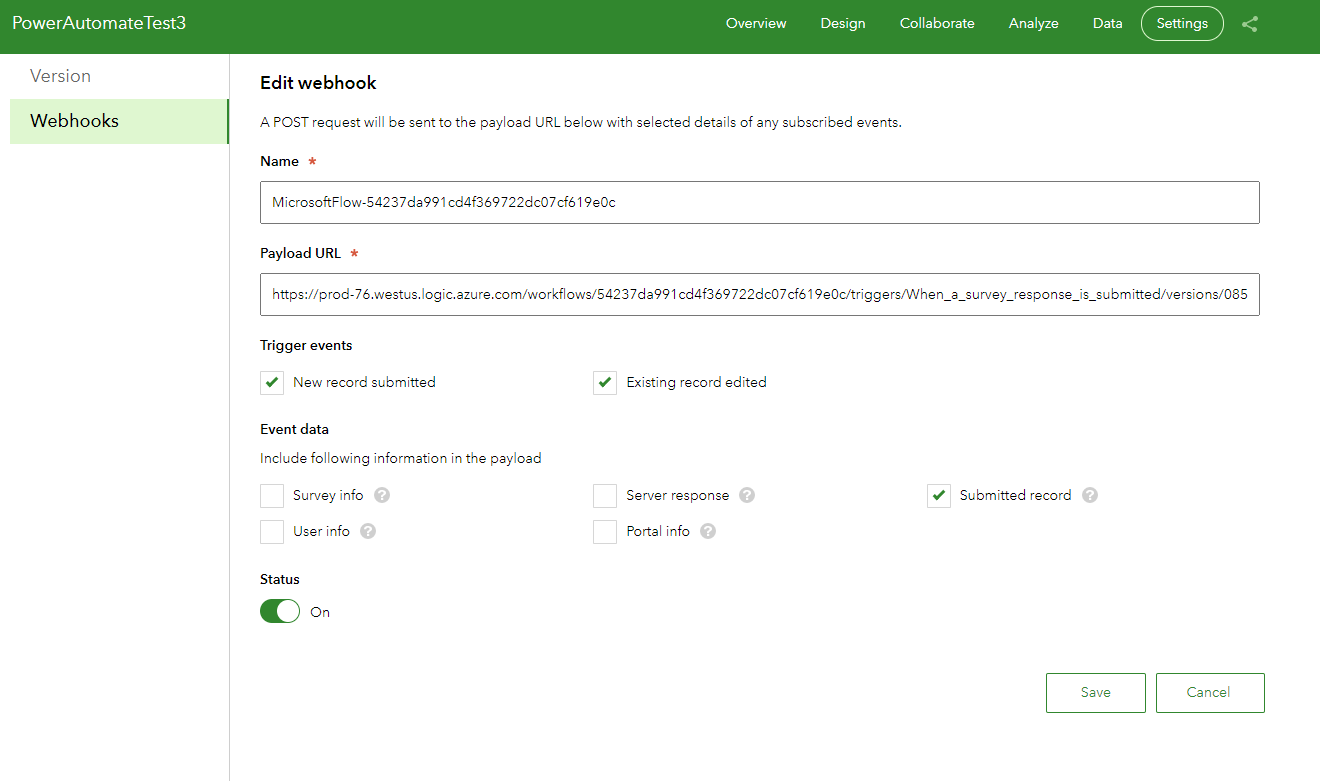Image resolution: width=1320 pixels, height=781 pixels.
Task: Open help icon next to Survey info
Action: [x=382, y=495]
